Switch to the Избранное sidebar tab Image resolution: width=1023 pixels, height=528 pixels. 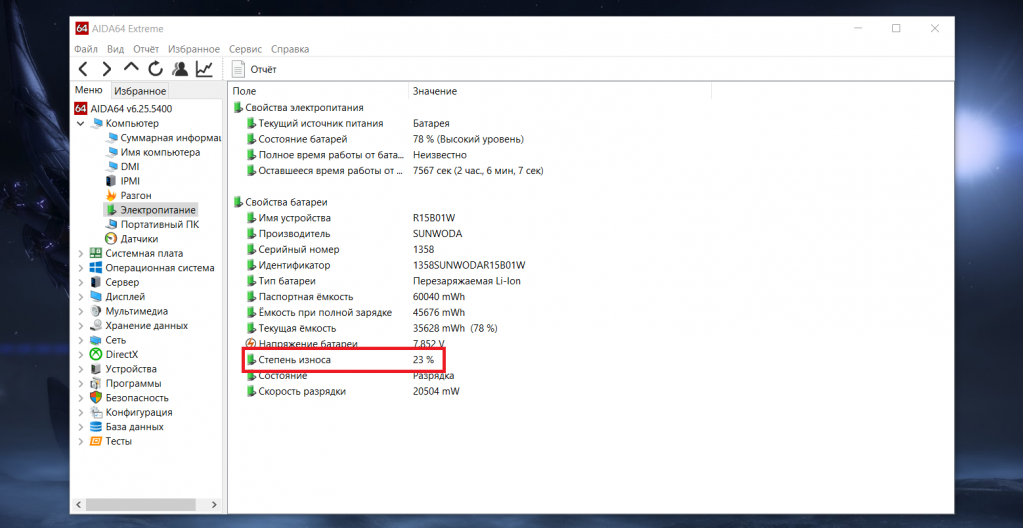tap(139, 91)
